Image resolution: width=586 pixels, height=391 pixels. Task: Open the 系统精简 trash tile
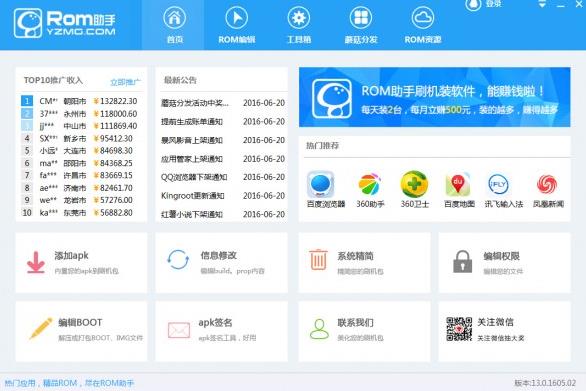click(364, 262)
